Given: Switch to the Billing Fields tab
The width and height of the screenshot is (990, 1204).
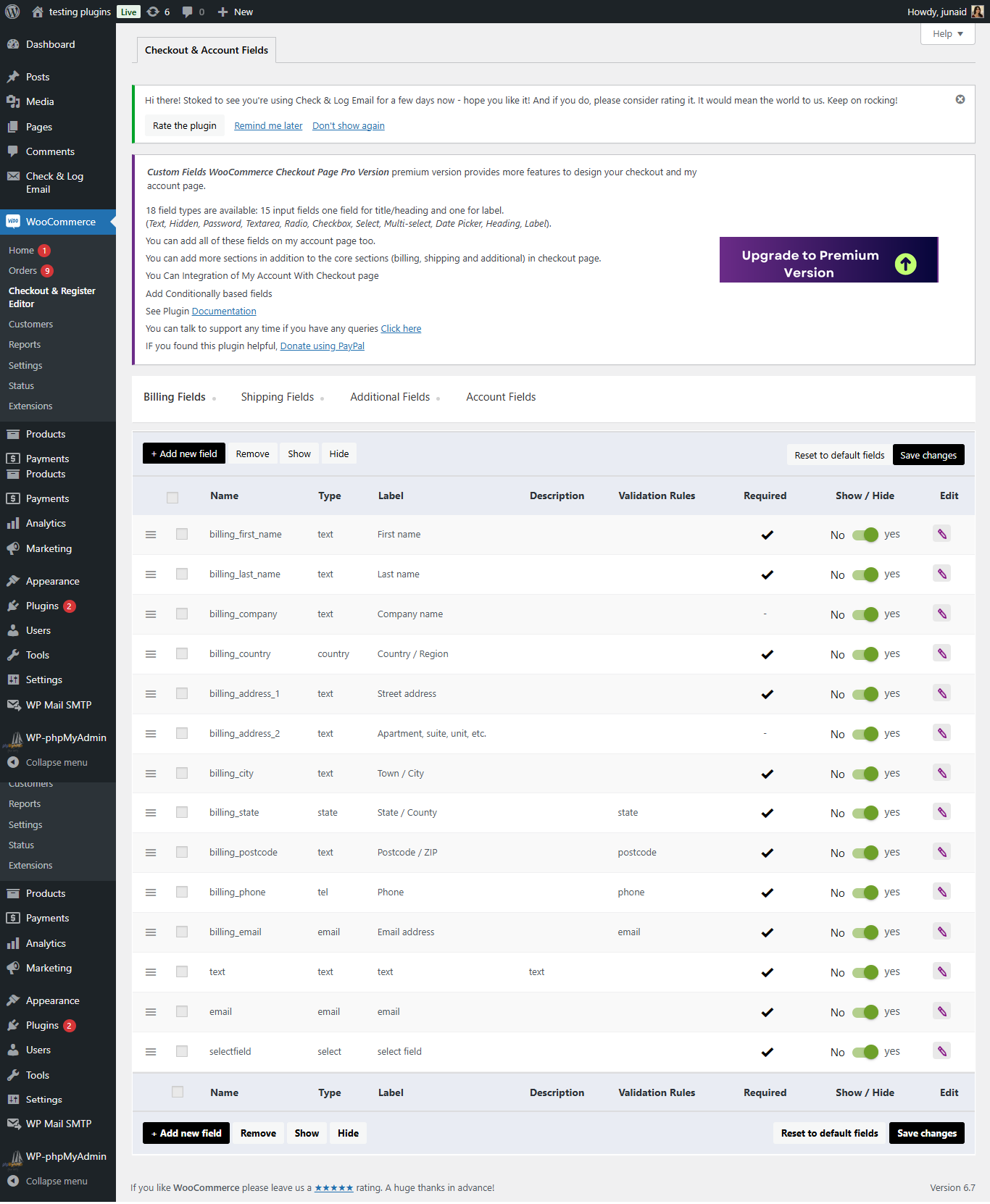Looking at the screenshot, I should tap(175, 397).
